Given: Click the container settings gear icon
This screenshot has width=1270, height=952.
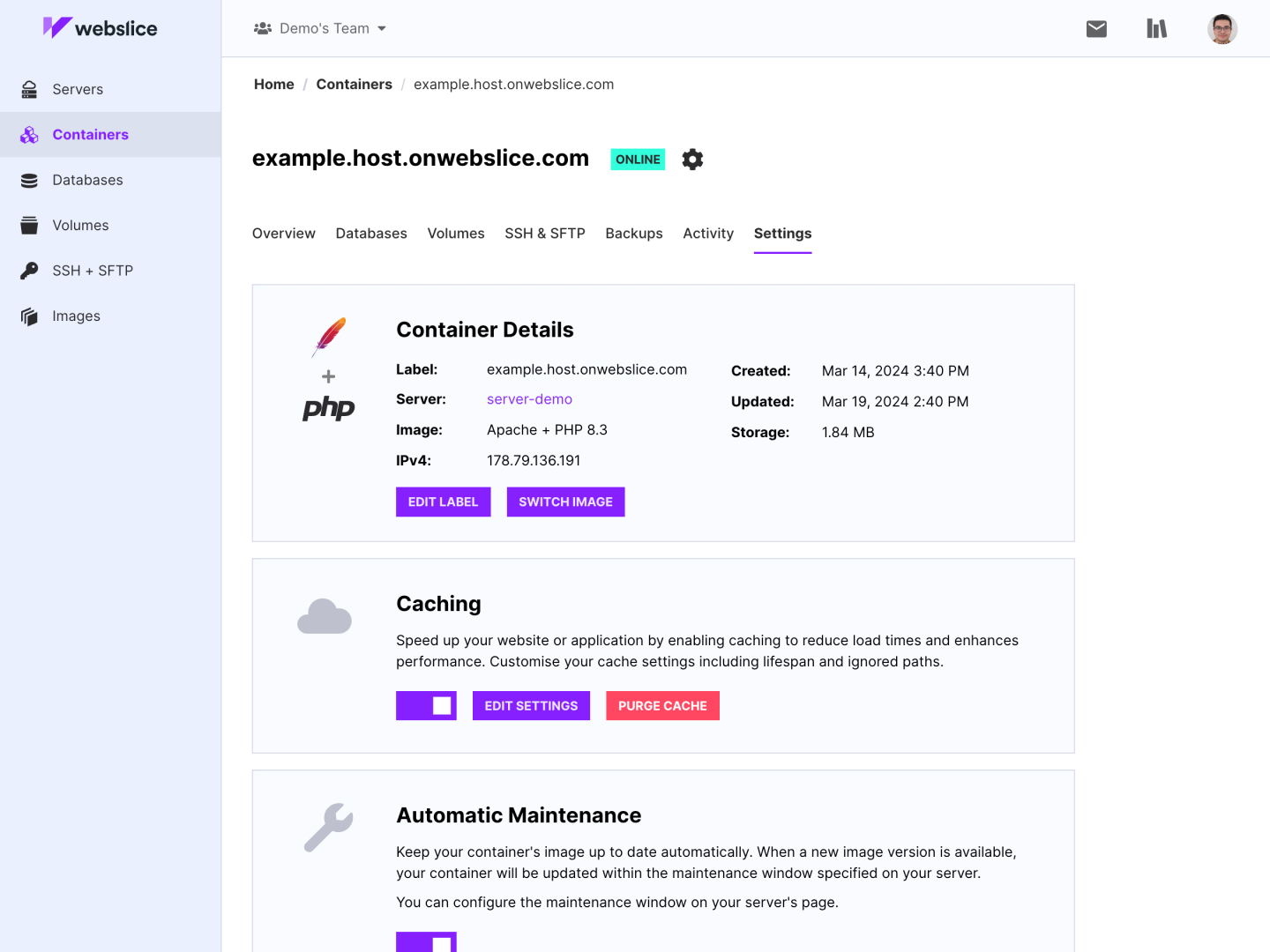Looking at the screenshot, I should [692, 159].
